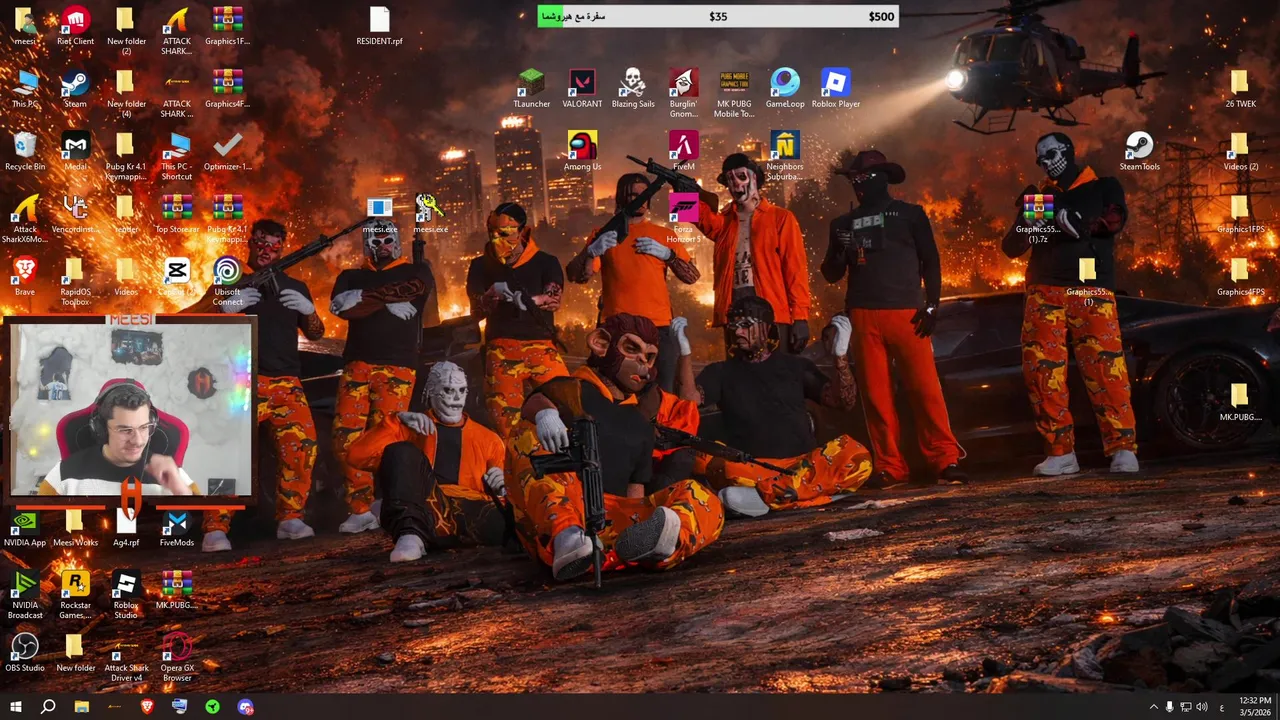Launch the CapCut desktop shortcut

click(176, 277)
